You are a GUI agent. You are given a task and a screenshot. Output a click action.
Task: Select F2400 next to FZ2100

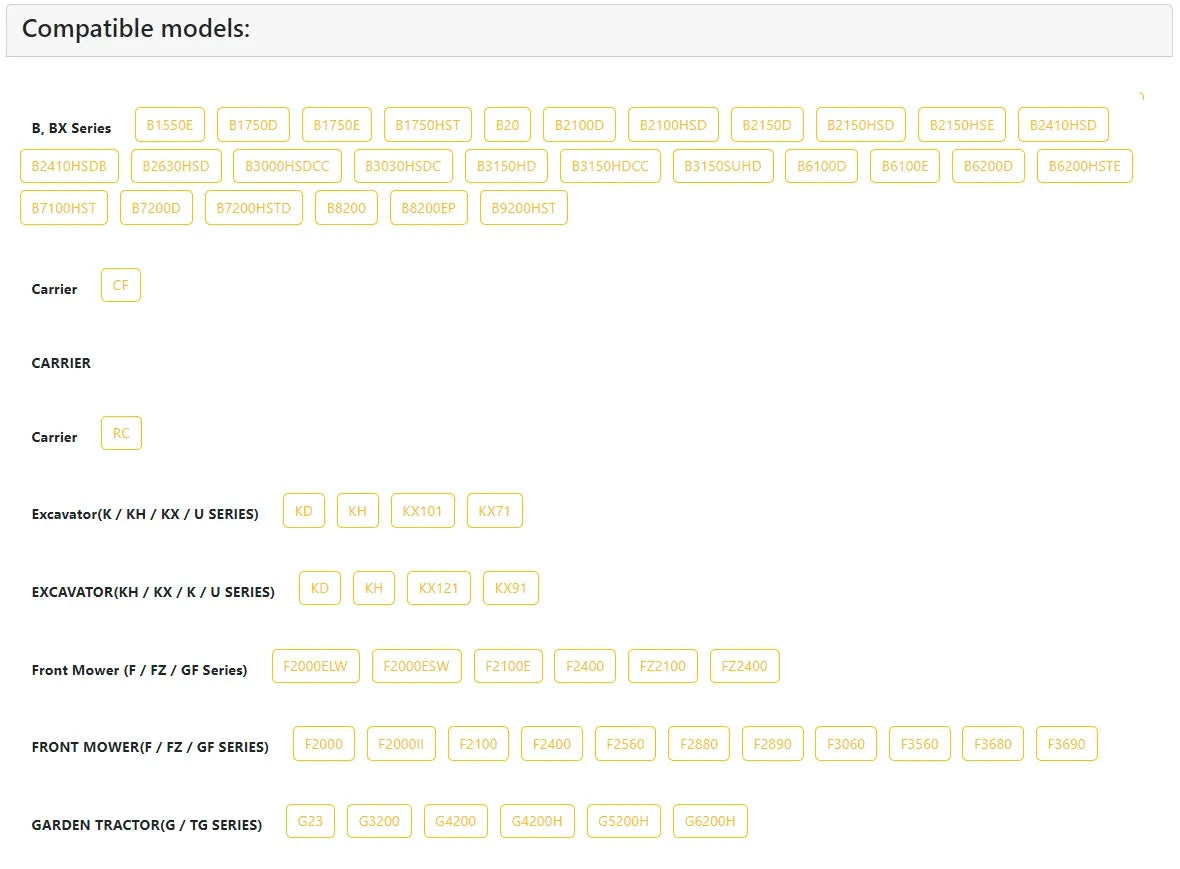coord(585,666)
